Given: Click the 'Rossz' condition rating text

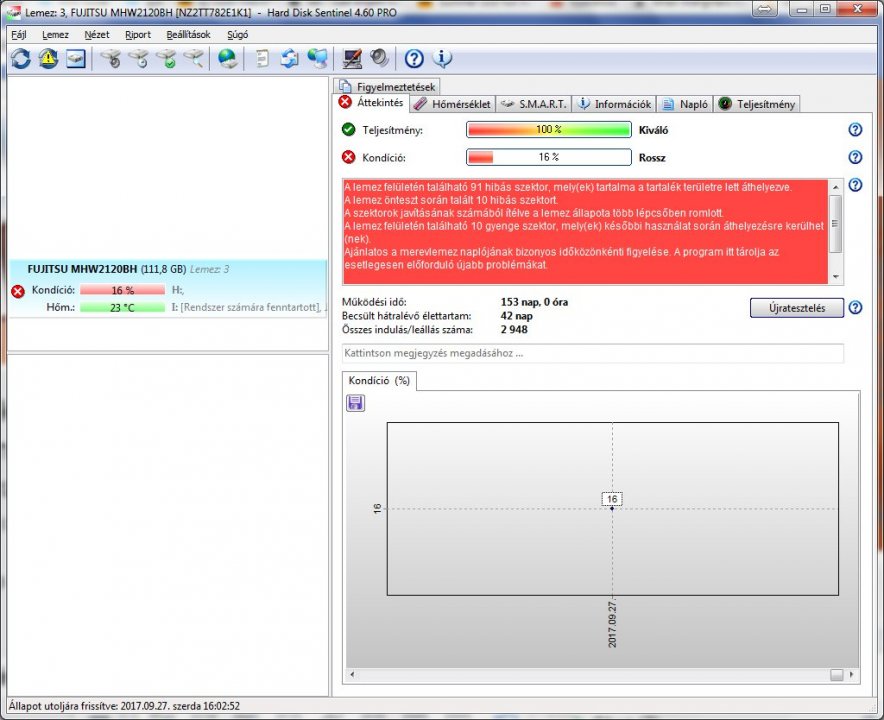Looking at the screenshot, I should pyautogui.click(x=652, y=158).
